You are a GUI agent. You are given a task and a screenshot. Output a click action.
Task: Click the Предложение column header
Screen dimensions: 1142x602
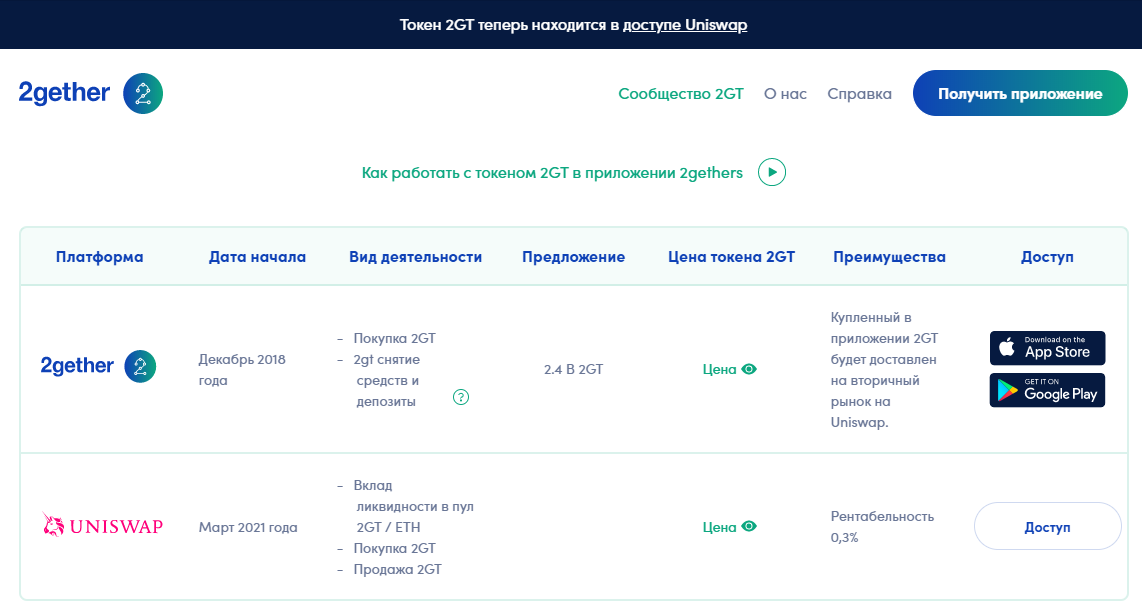pos(573,257)
